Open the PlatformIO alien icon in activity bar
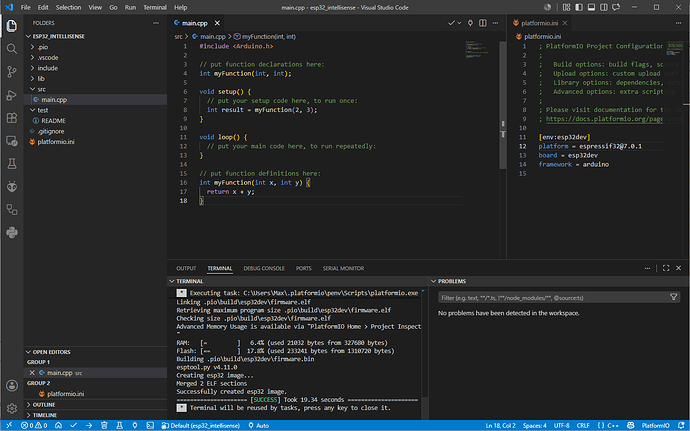Viewport: 690px width, 431px height. click(12, 187)
